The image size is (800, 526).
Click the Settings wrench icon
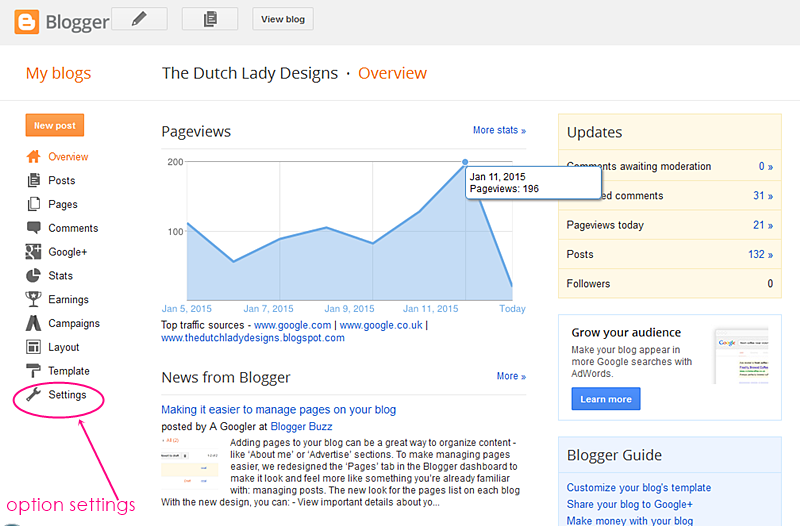[x=33, y=394]
